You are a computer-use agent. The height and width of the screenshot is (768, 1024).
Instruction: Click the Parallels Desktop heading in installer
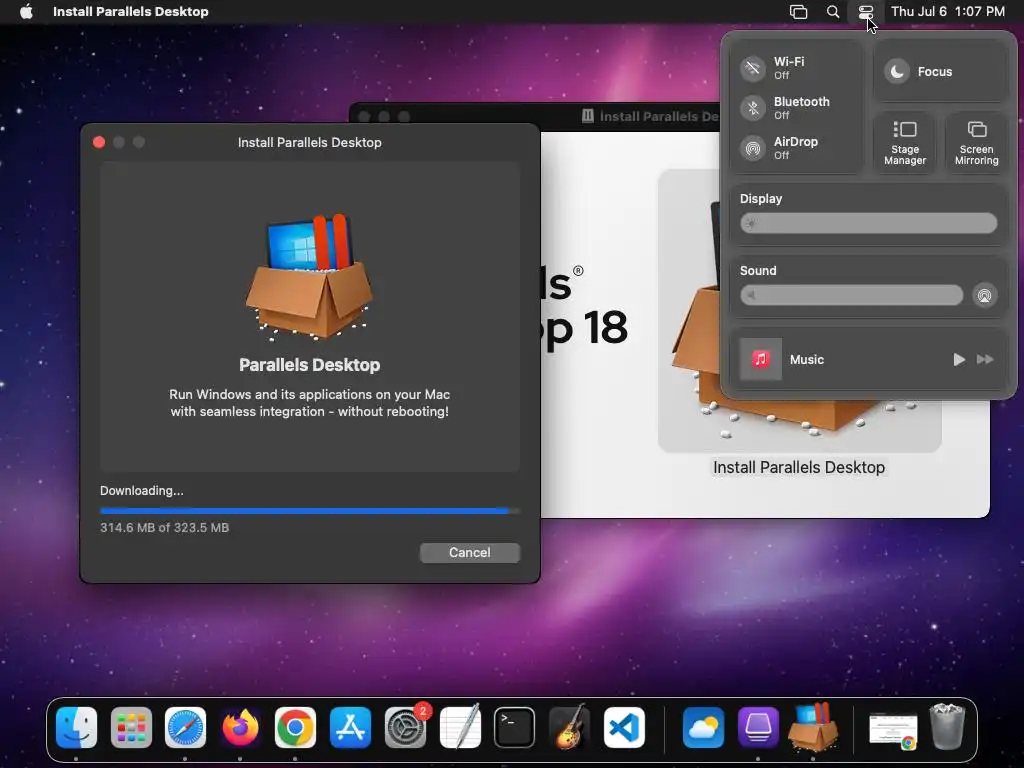[310, 364]
